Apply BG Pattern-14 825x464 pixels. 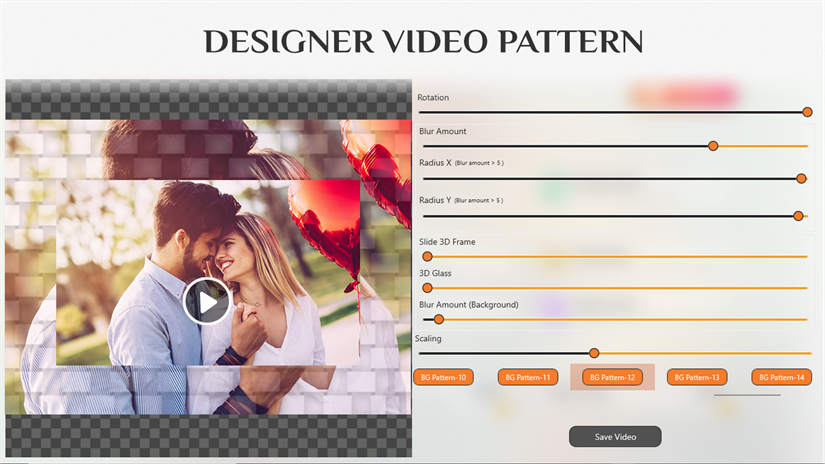[782, 377]
